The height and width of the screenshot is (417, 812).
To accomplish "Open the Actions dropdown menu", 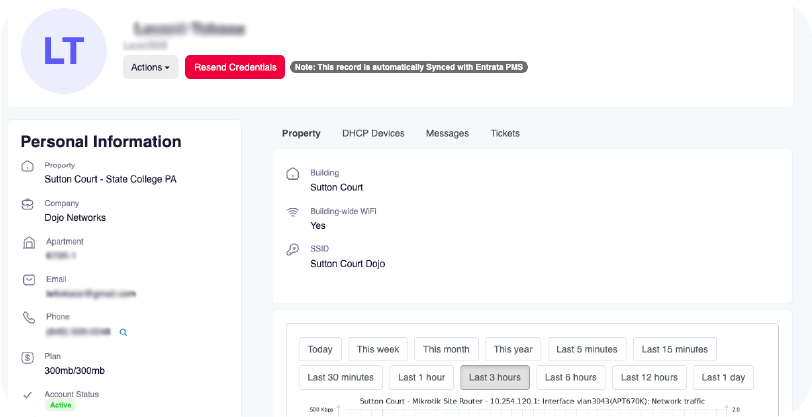I will (x=150, y=67).
